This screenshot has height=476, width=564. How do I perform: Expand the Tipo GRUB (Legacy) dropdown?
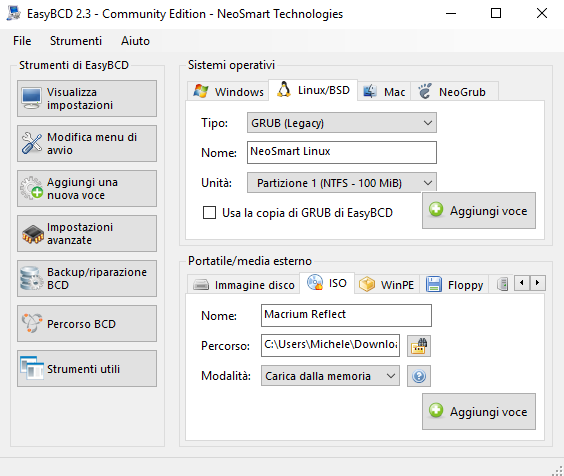point(342,123)
